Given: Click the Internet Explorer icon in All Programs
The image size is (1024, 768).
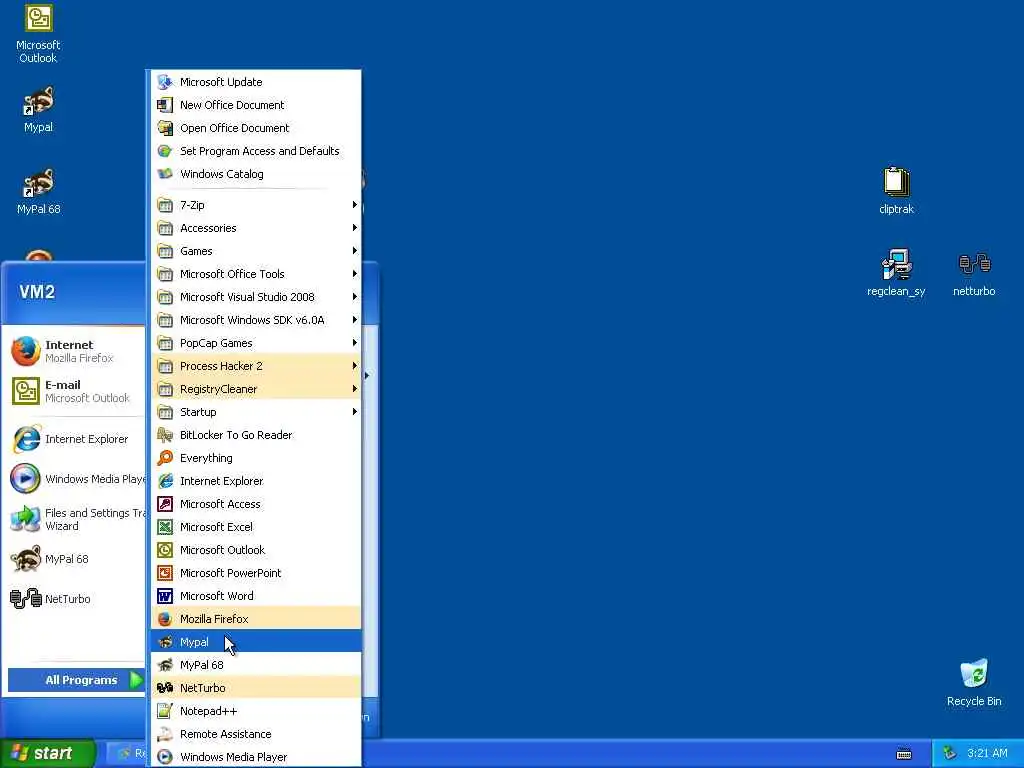Looking at the screenshot, I should tap(165, 481).
